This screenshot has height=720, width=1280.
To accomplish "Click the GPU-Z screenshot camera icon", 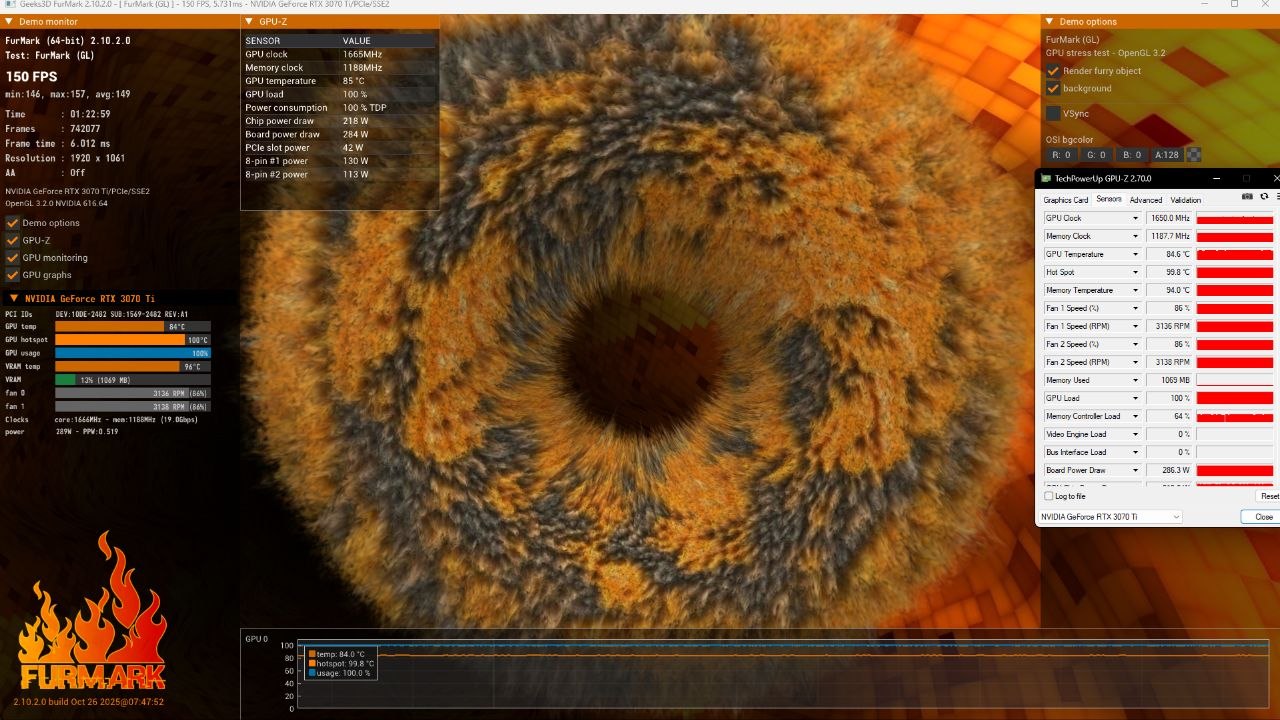I will (x=1247, y=197).
